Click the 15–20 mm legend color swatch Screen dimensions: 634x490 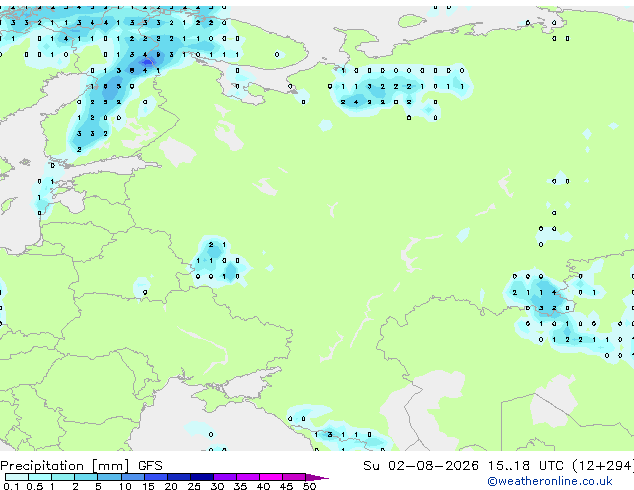tap(155, 477)
